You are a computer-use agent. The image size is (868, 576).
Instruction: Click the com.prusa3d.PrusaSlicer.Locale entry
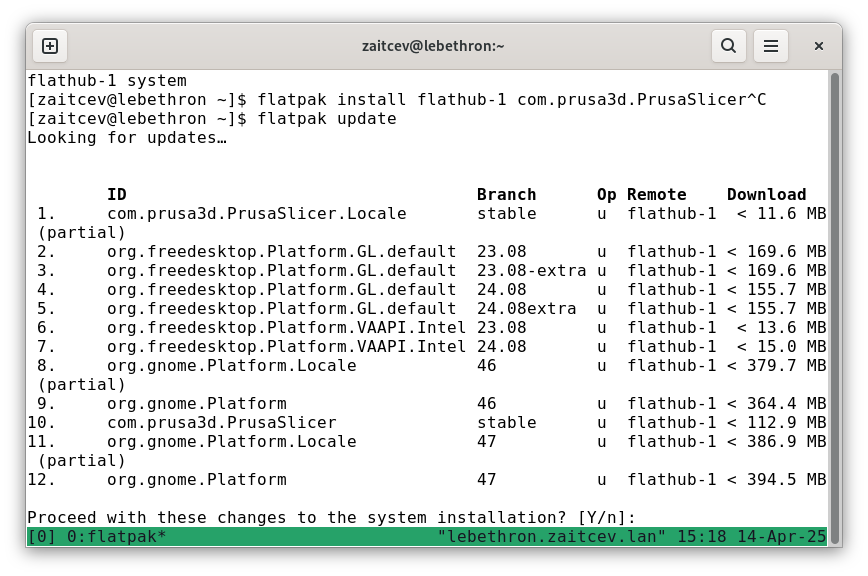pyautogui.click(x=257, y=214)
